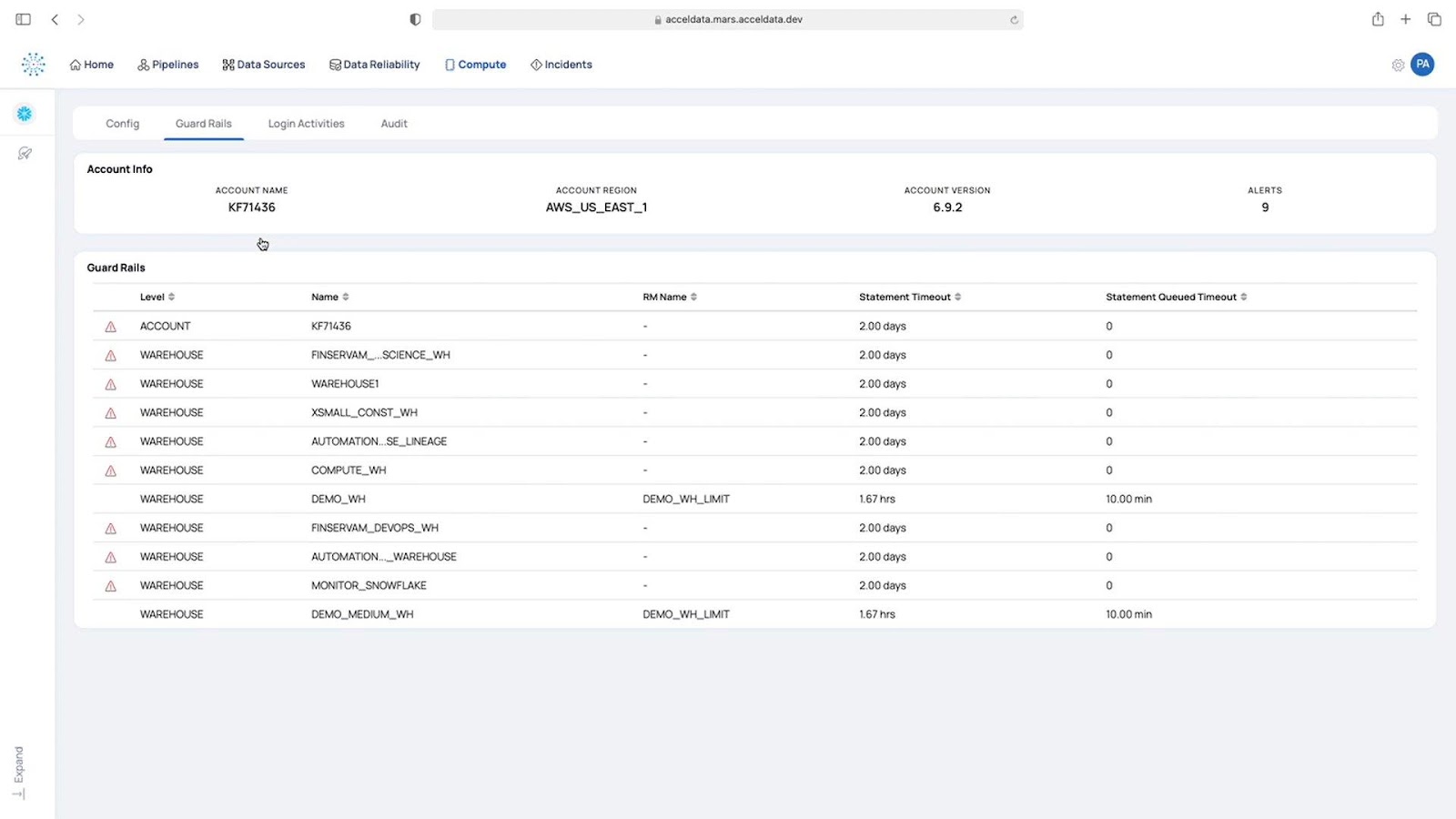
Task: Open Data Sources in top navigation
Action: 264,65
